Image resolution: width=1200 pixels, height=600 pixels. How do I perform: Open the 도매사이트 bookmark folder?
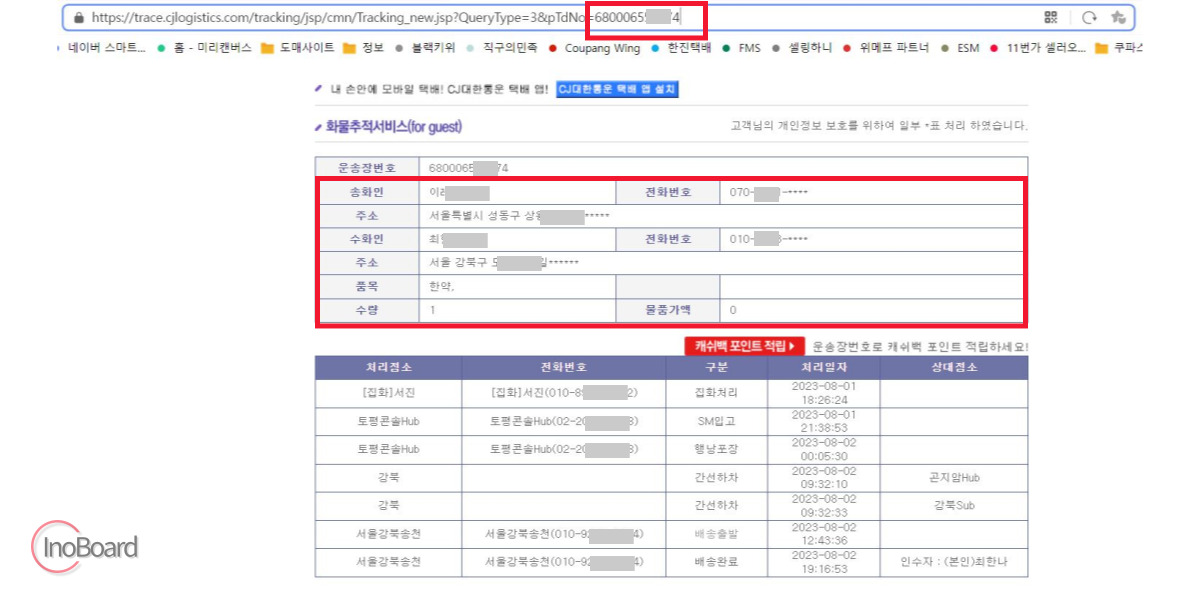point(298,47)
